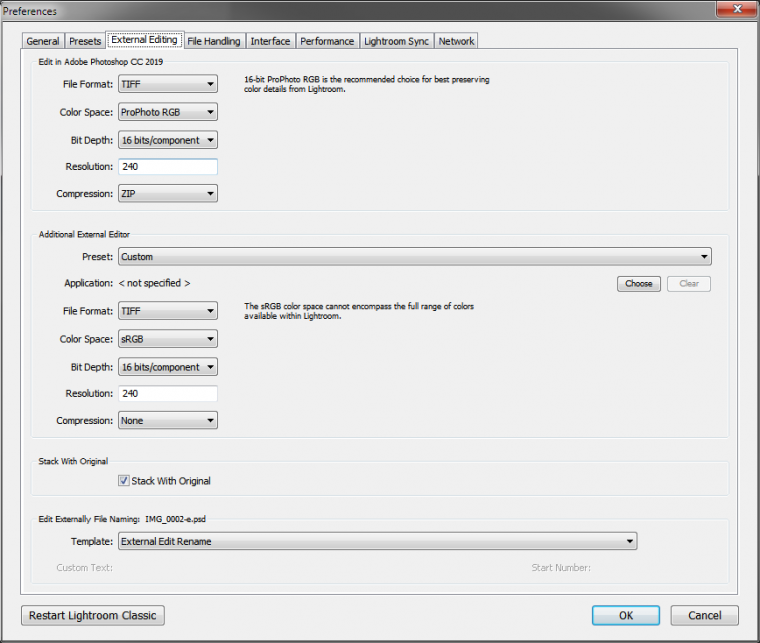Select the Lightroom Sync tab
Viewport: 760px width, 643px height.
(396, 41)
